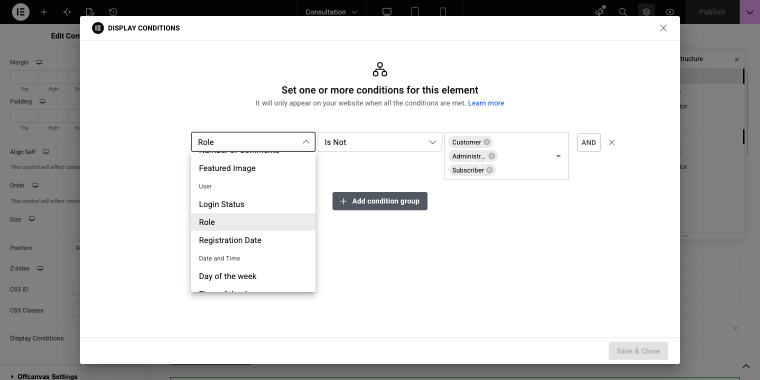Click the CSS ID input field
The image size is (760, 380).
[x=76, y=289]
